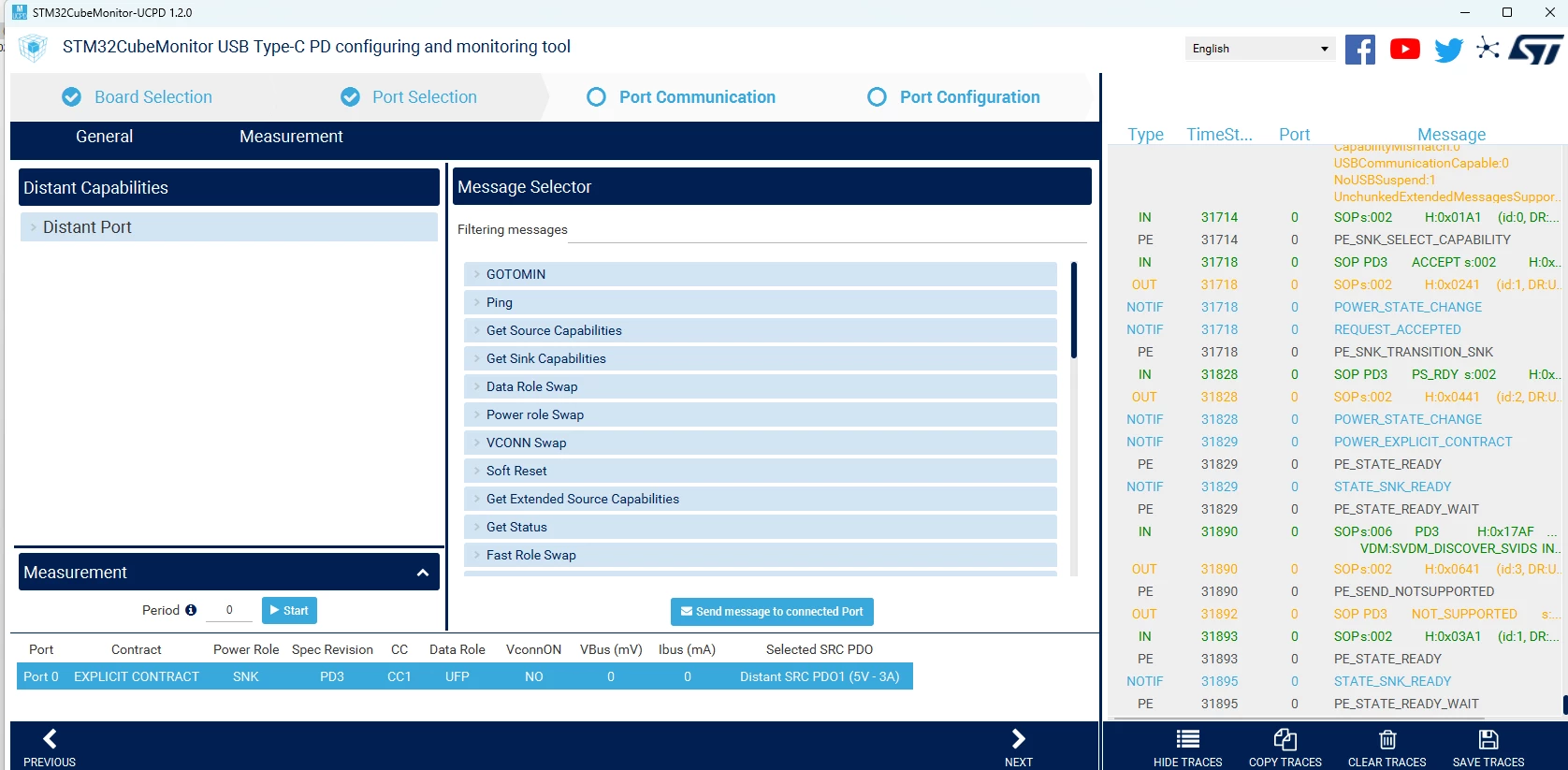Start the measurement with Start button

(289, 611)
